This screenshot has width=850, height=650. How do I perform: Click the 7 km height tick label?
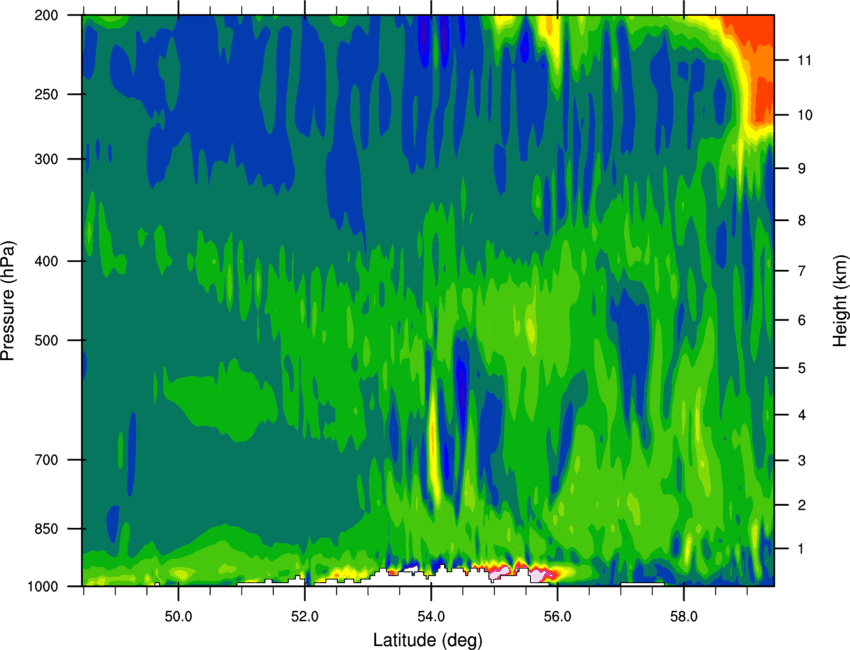pos(802,271)
